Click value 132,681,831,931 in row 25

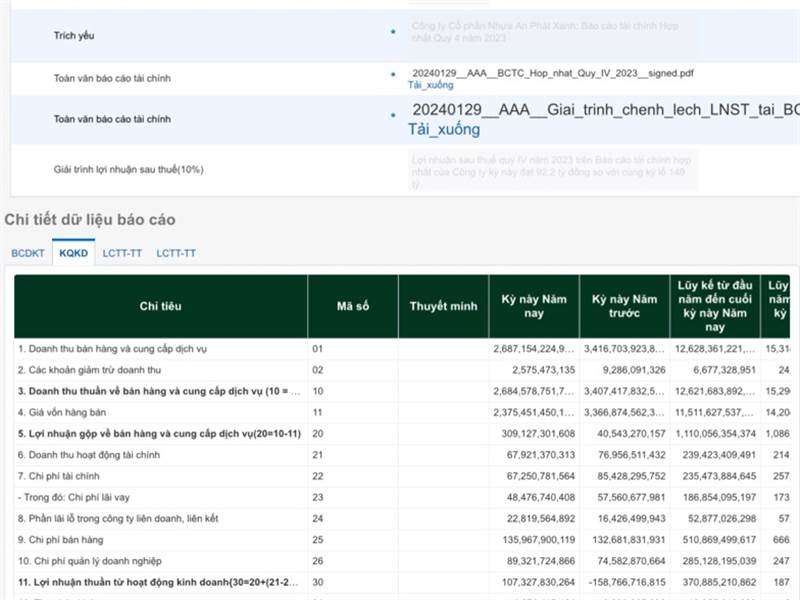(629, 540)
